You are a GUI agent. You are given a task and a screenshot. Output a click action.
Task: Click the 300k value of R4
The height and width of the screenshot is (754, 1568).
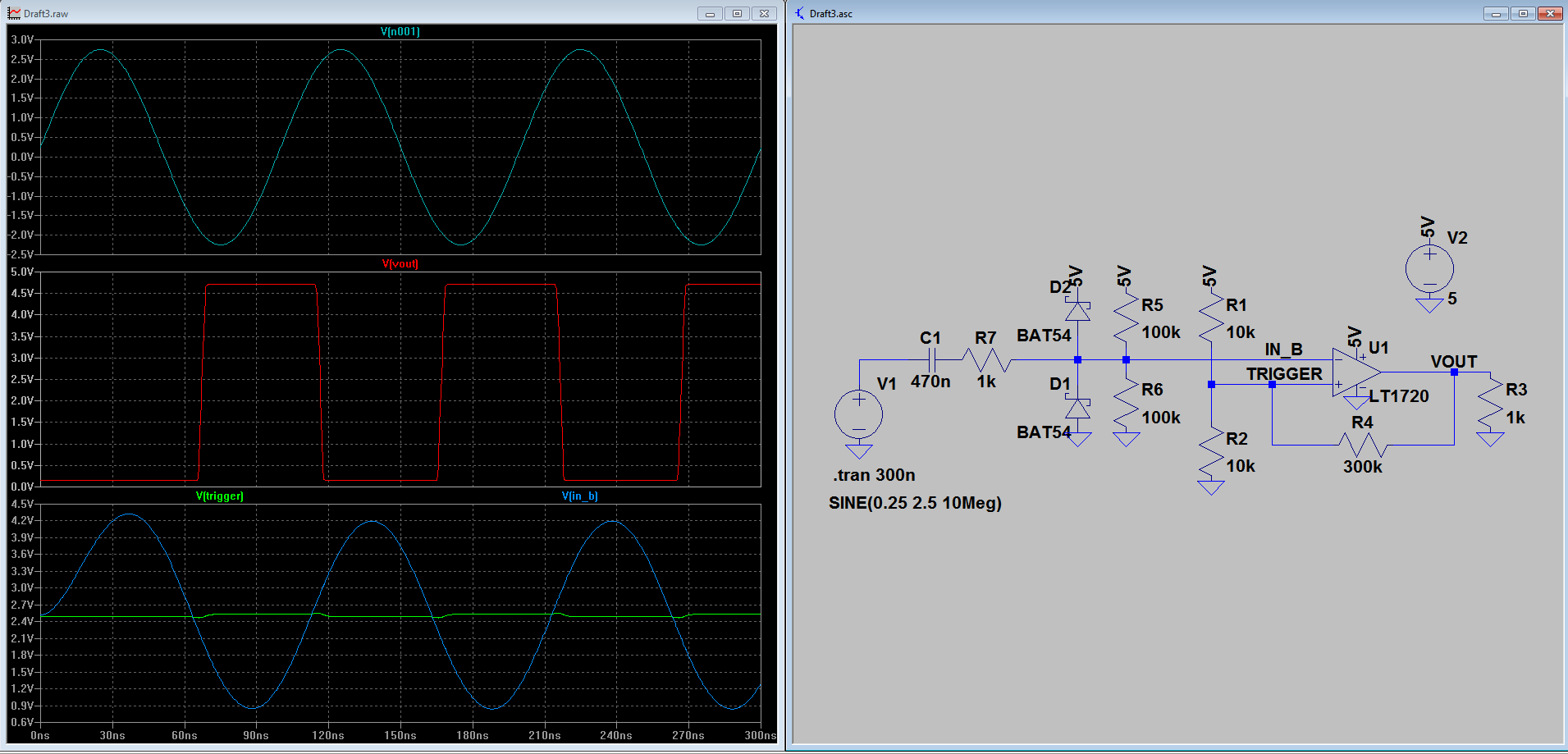tap(1362, 467)
